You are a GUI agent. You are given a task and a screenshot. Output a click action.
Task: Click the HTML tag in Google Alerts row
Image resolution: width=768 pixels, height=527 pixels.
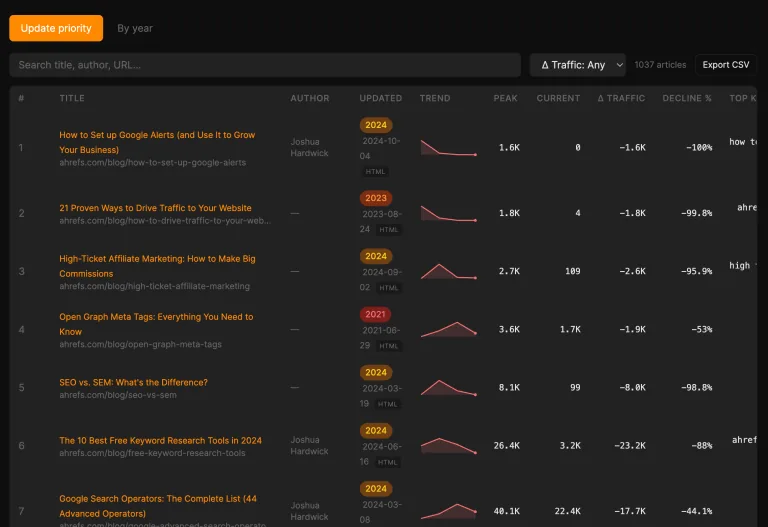[x=375, y=171]
